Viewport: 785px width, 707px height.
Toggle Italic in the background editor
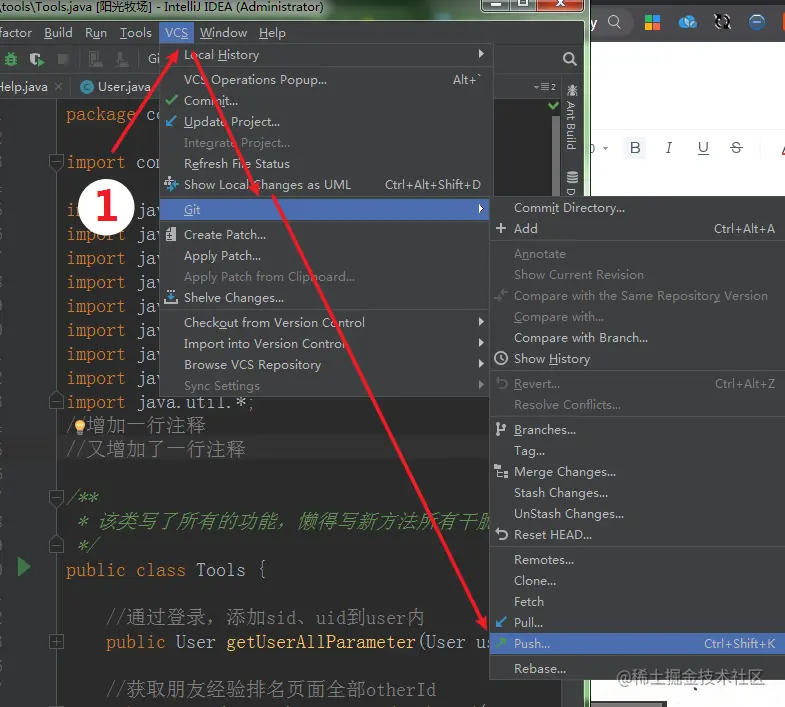[x=668, y=148]
